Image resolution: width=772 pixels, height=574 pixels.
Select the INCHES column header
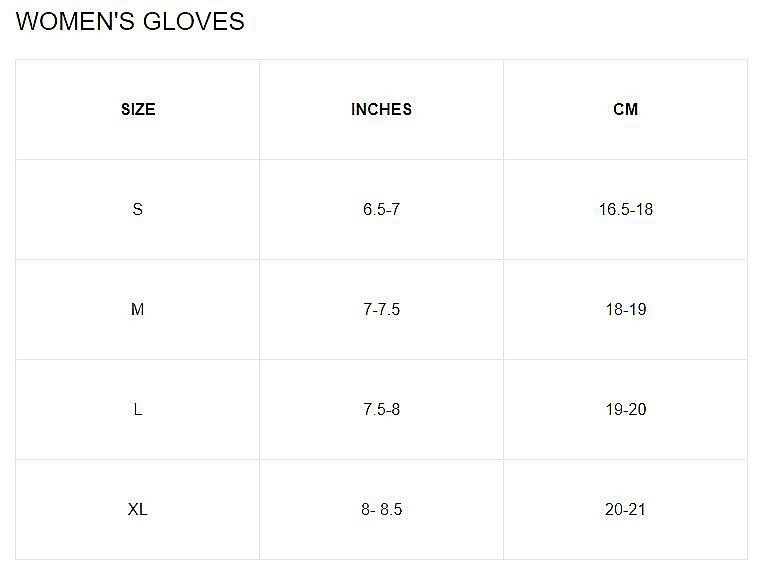pos(381,109)
